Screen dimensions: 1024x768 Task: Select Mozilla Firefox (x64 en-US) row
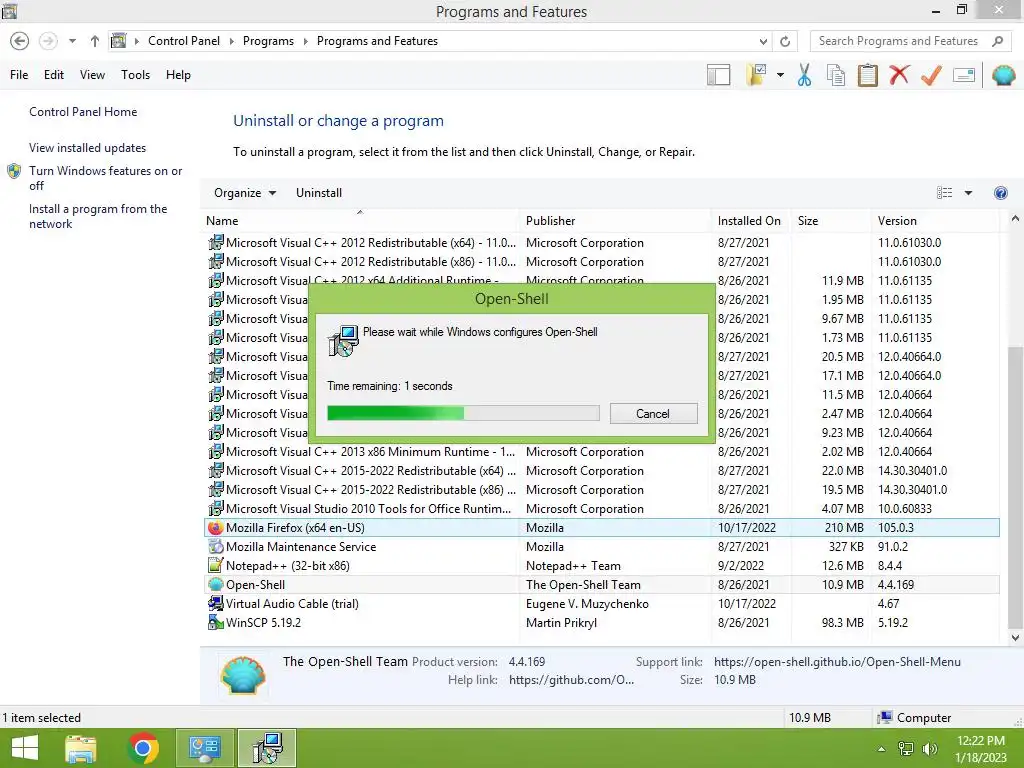tap(601, 528)
